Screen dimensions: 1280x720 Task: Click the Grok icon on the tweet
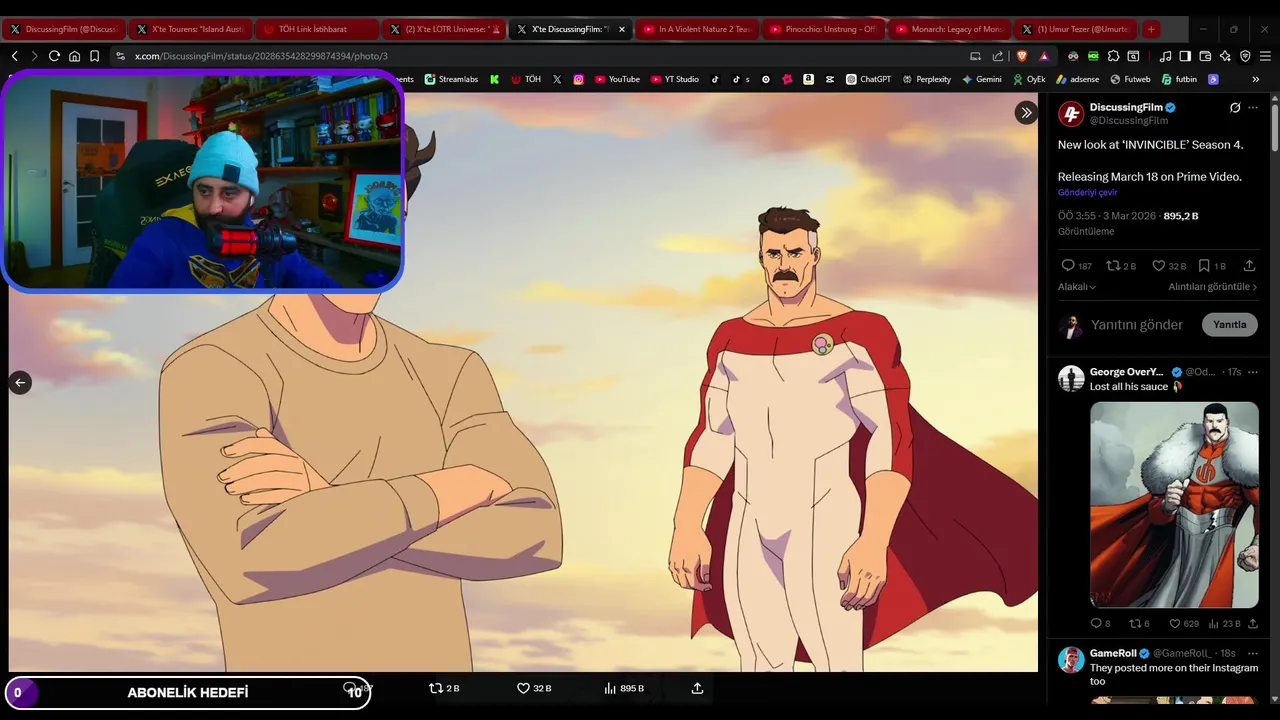click(1235, 107)
